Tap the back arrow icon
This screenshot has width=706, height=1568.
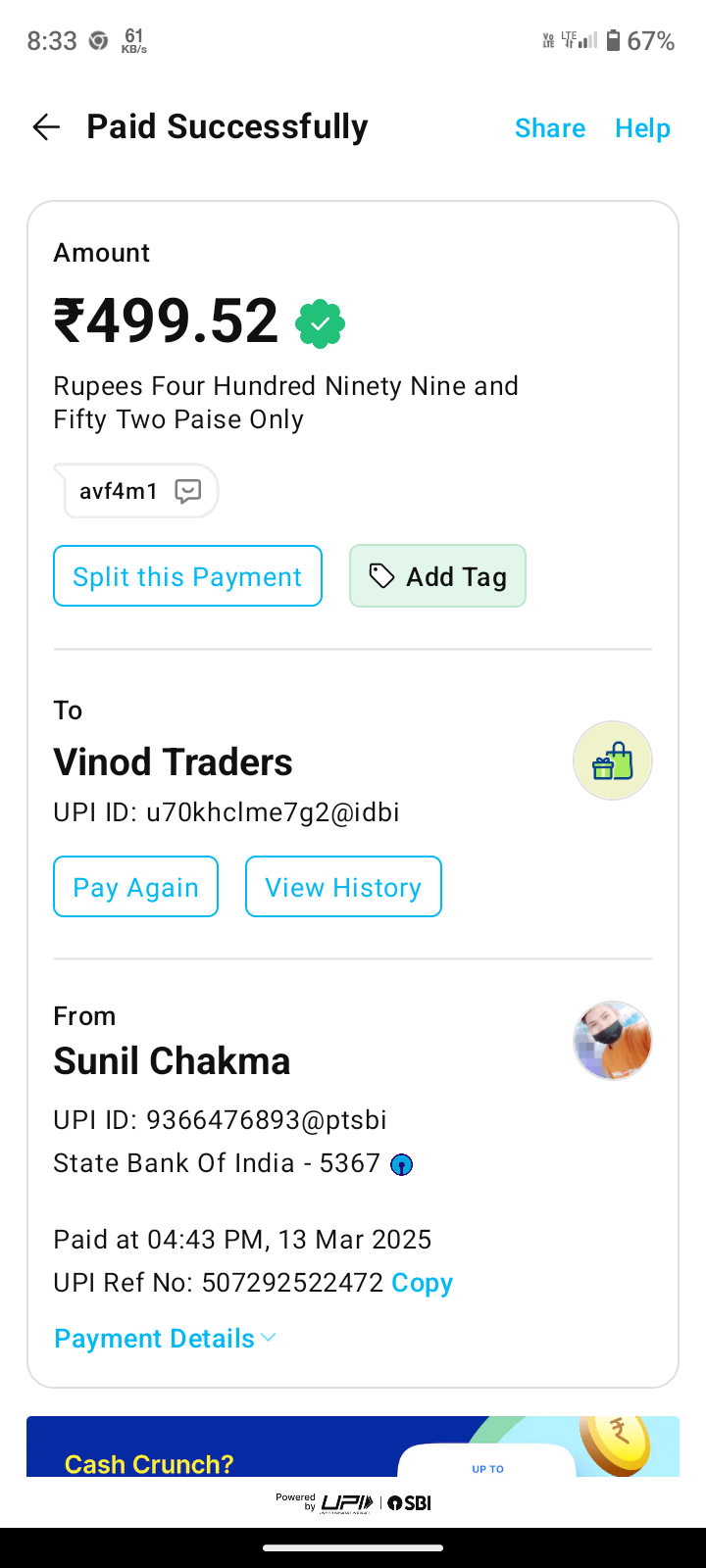point(46,127)
